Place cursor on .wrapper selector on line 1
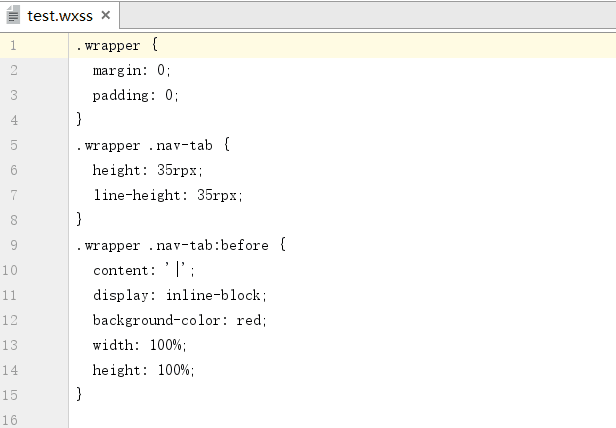 [x=108, y=46]
